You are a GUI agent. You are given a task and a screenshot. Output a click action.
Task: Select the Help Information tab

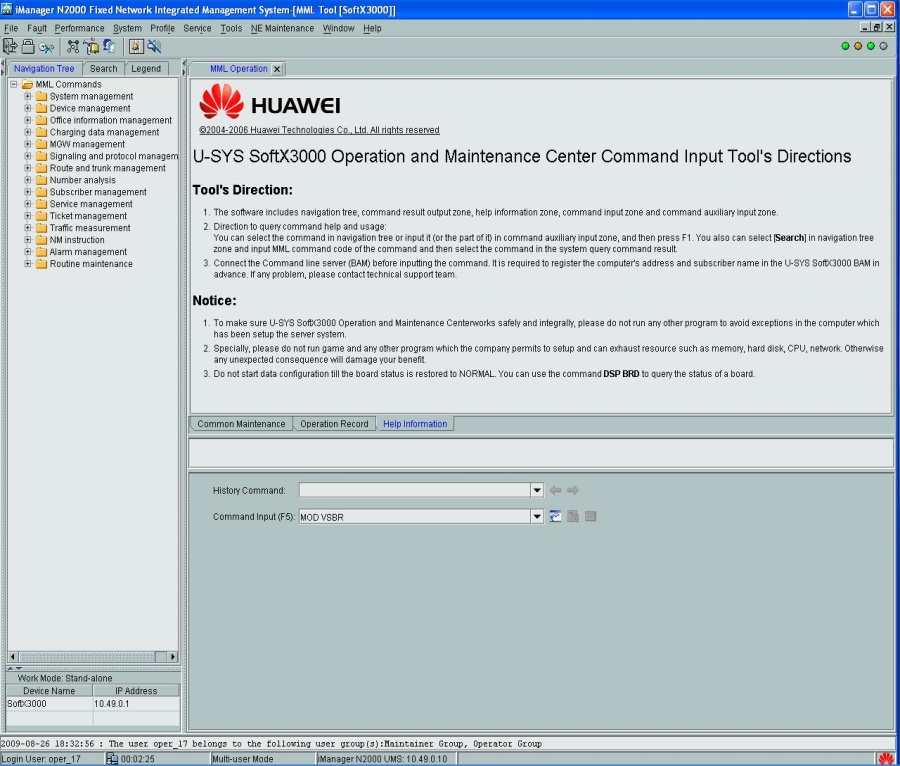click(415, 424)
